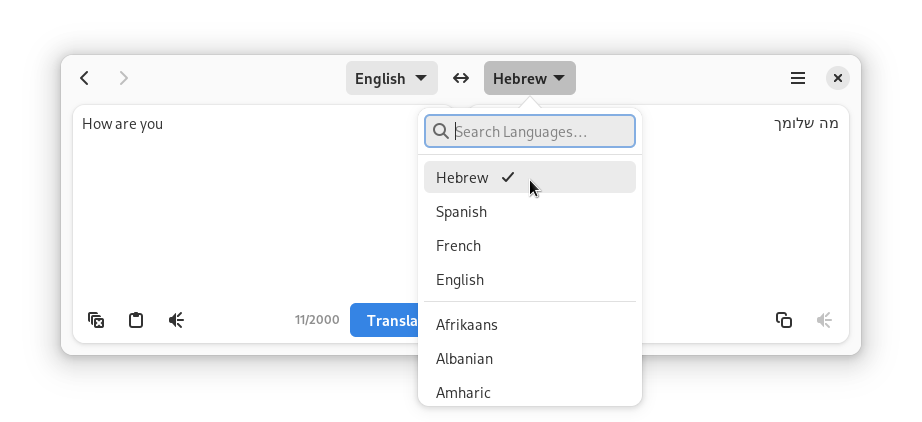Image resolution: width=922 pixels, height=422 pixels.
Task: Swap source and target languages
Action: [x=461, y=78]
